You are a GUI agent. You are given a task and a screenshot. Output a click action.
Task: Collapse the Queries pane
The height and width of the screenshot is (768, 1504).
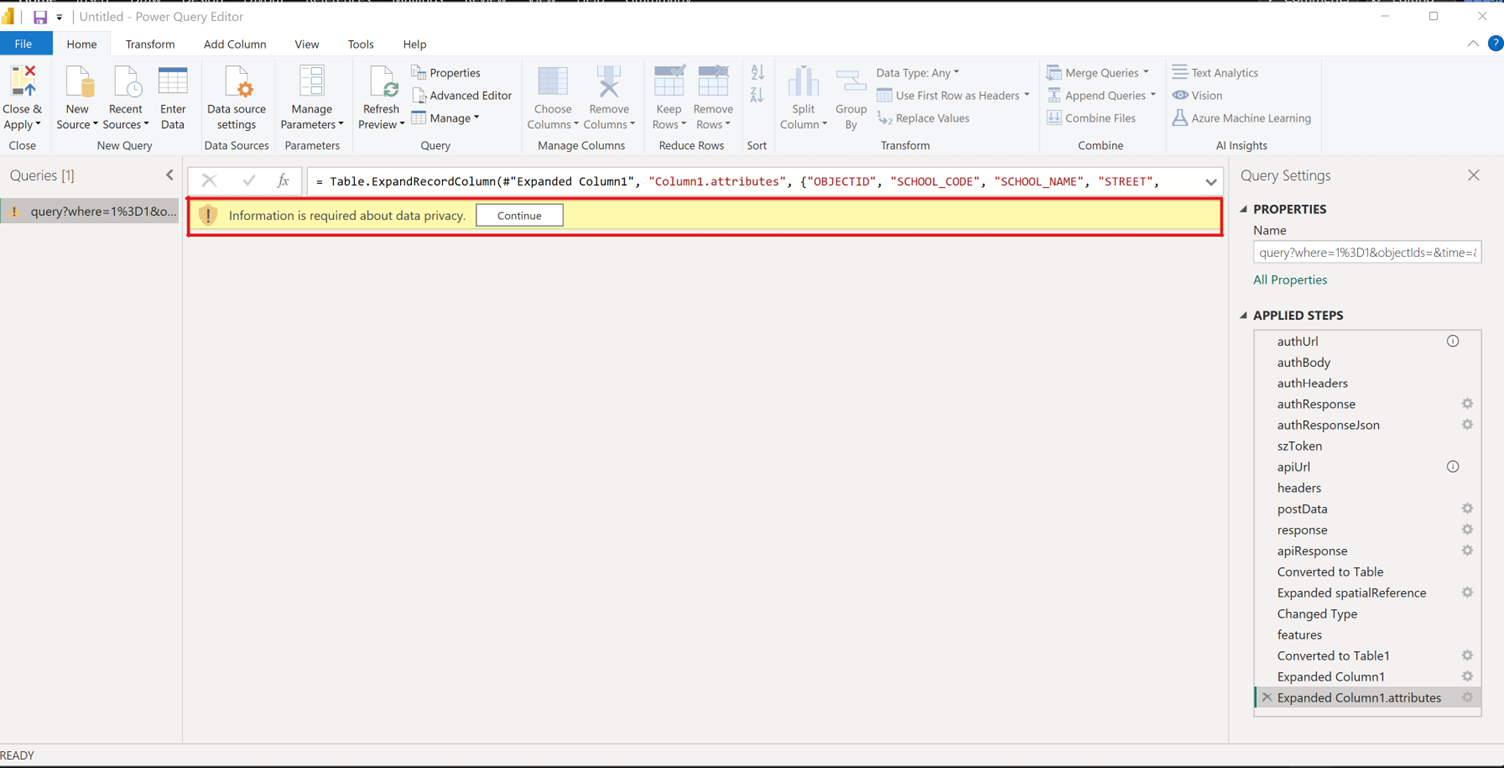pos(169,175)
